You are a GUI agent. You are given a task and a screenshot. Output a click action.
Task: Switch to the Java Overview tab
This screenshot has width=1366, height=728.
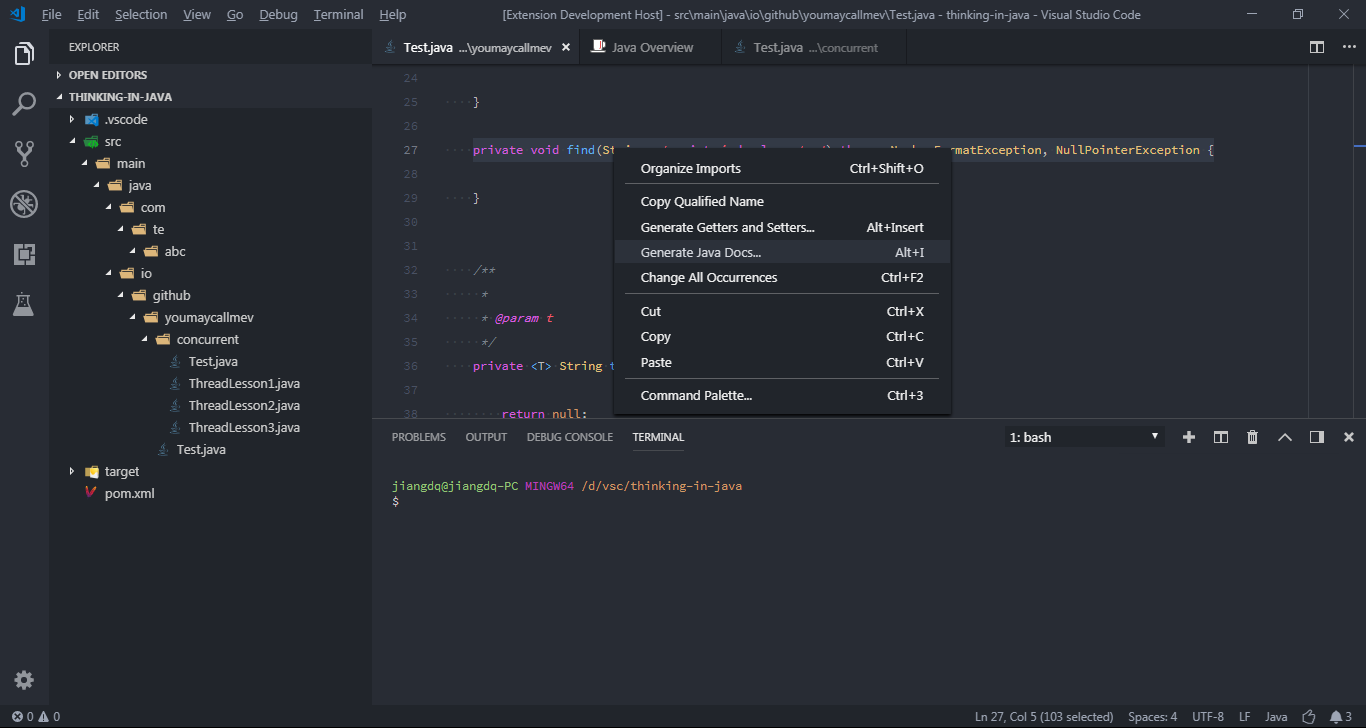point(651,47)
